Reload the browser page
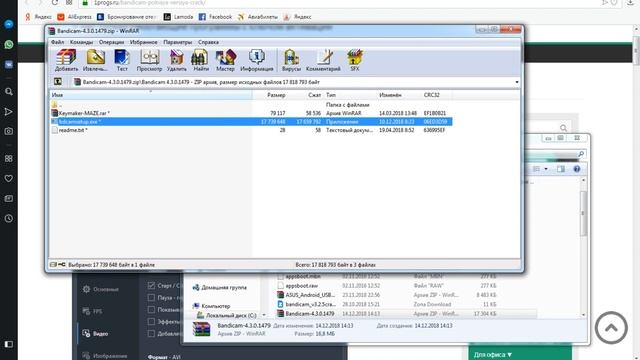 point(55,2)
